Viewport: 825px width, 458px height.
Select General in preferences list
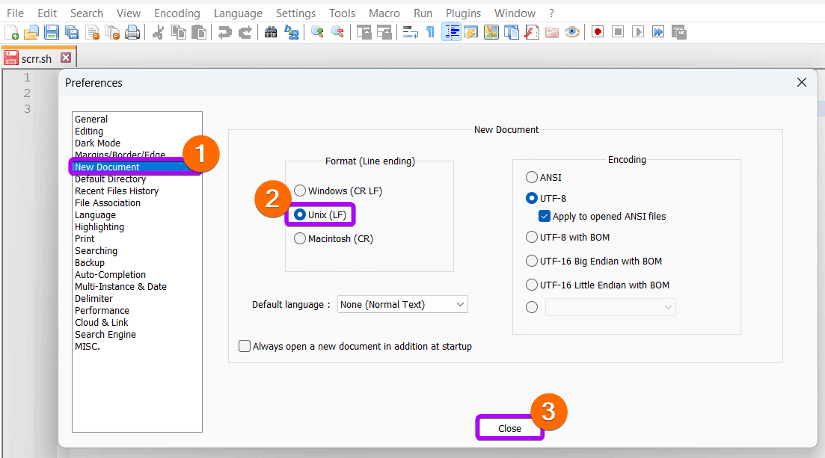click(x=91, y=120)
